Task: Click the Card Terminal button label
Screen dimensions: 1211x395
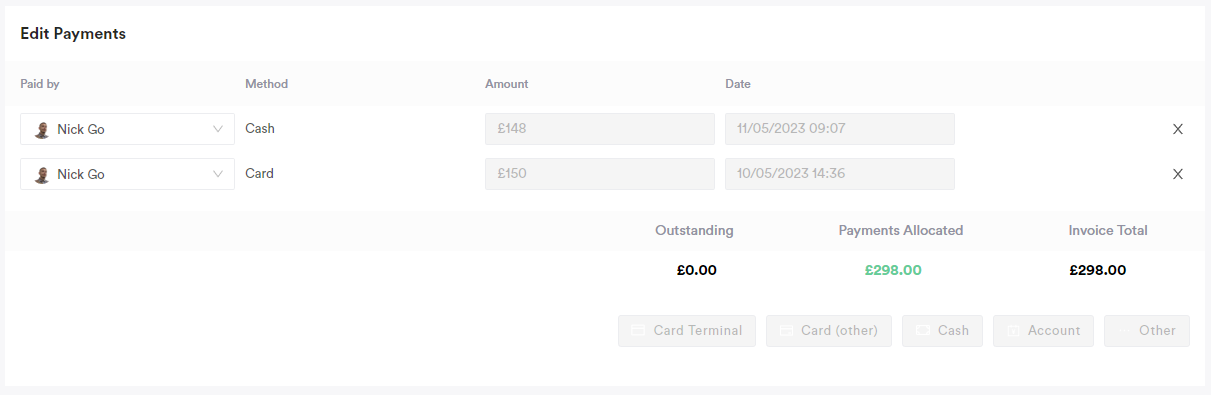Action: pos(698,330)
